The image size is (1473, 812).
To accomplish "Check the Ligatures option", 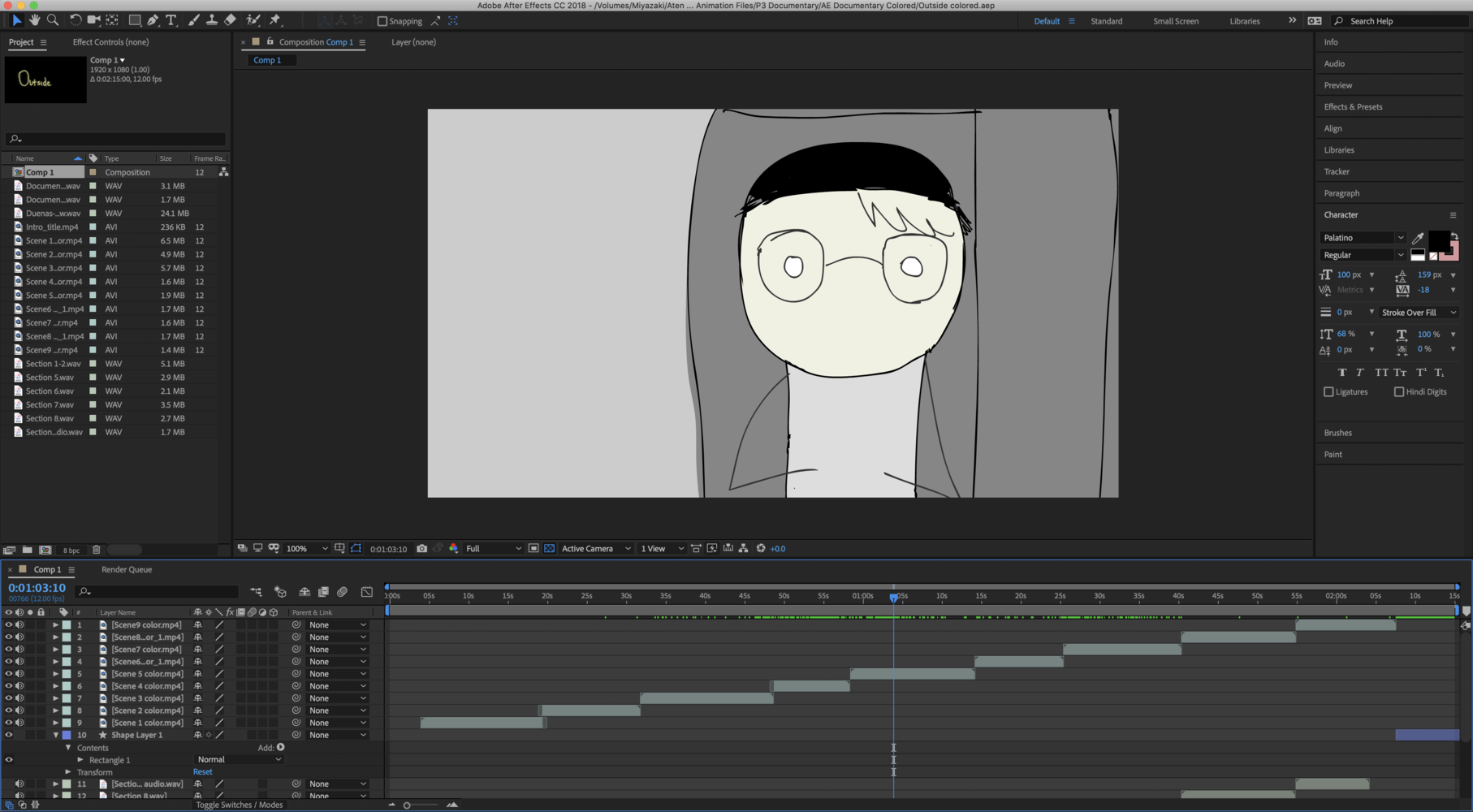I will (x=1328, y=392).
